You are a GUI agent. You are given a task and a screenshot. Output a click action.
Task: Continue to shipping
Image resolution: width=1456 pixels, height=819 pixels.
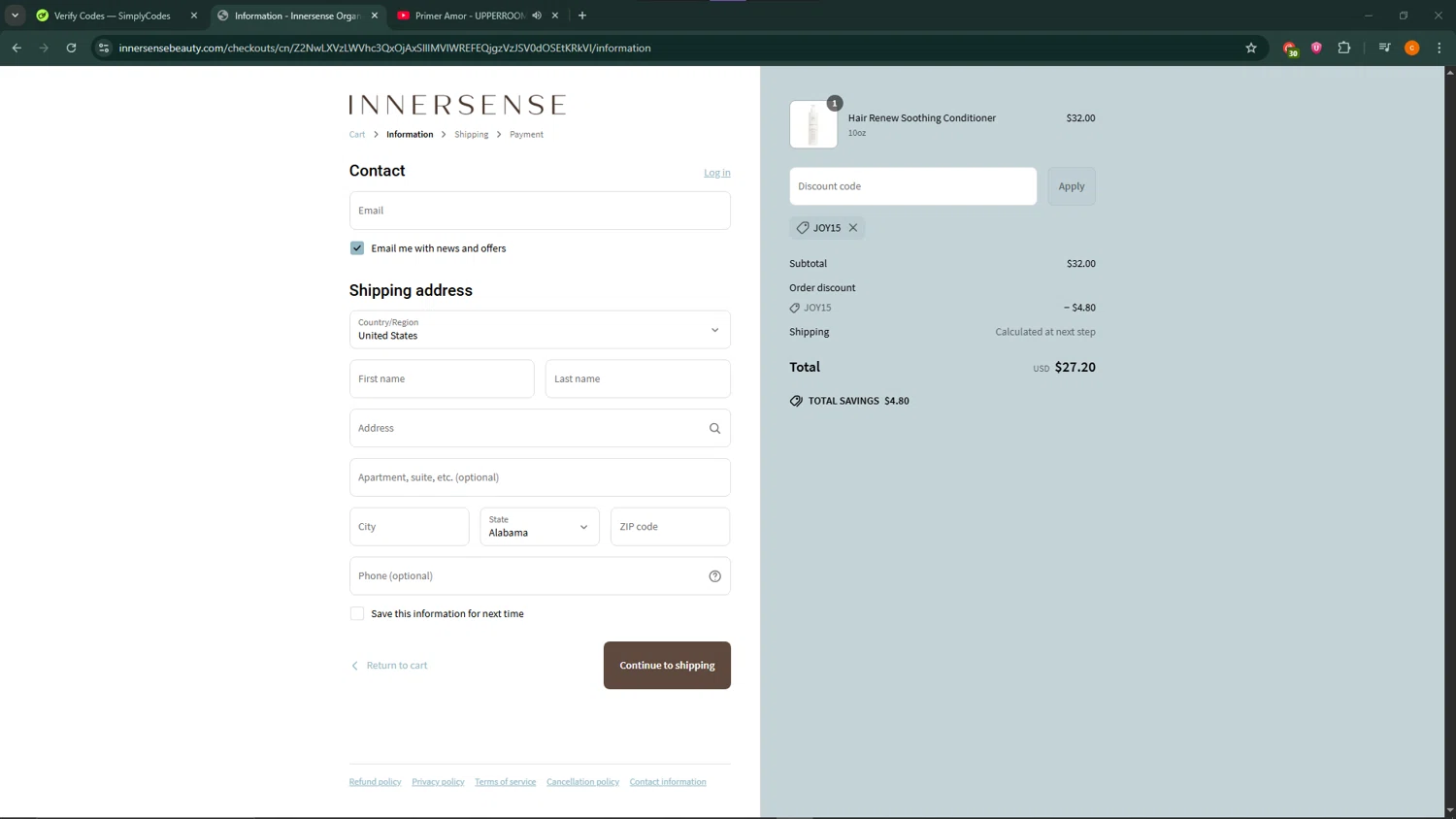click(667, 666)
